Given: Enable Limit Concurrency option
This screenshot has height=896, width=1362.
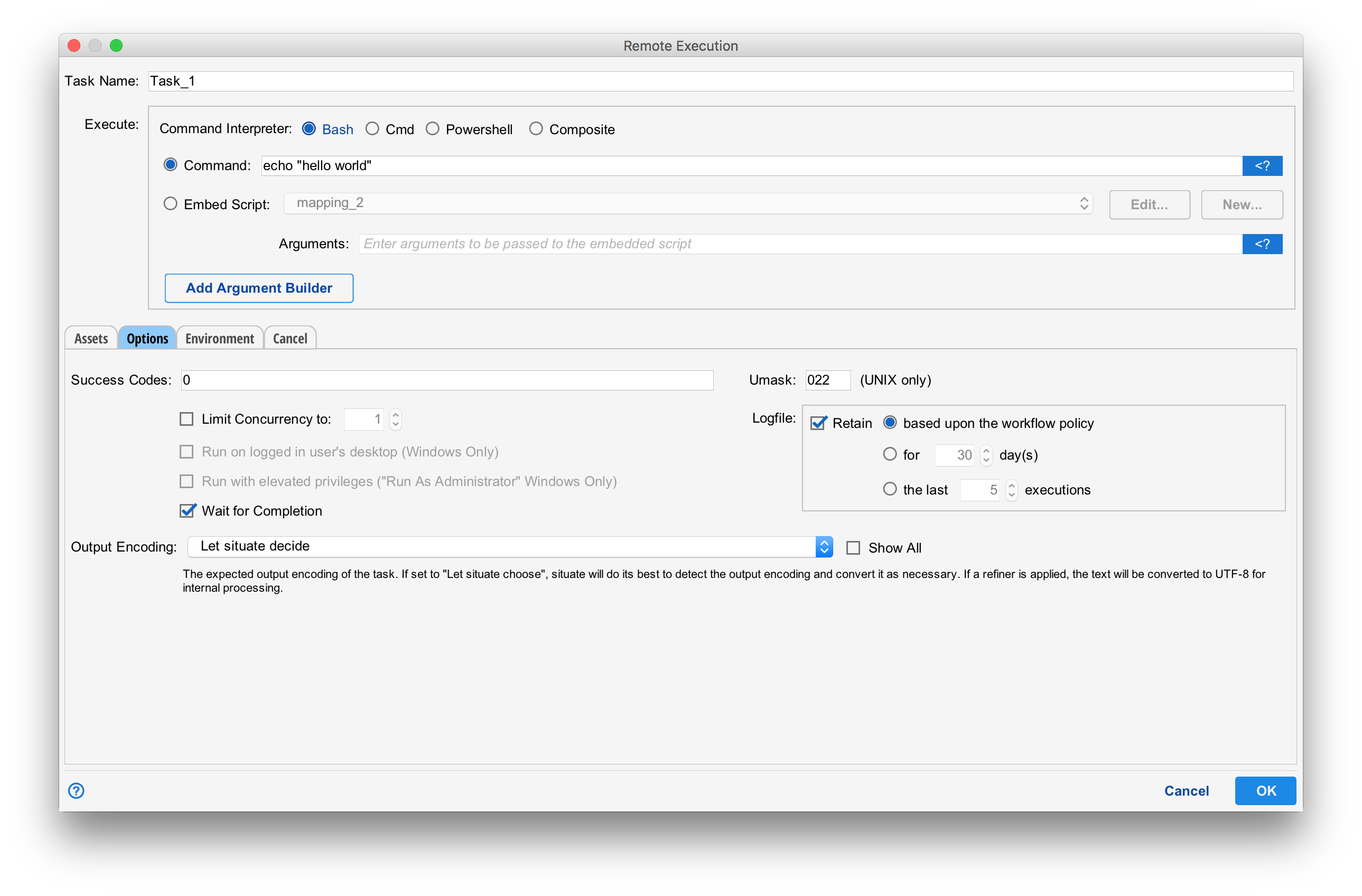Looking at the screenshot, I should click(x=186, y=419).
